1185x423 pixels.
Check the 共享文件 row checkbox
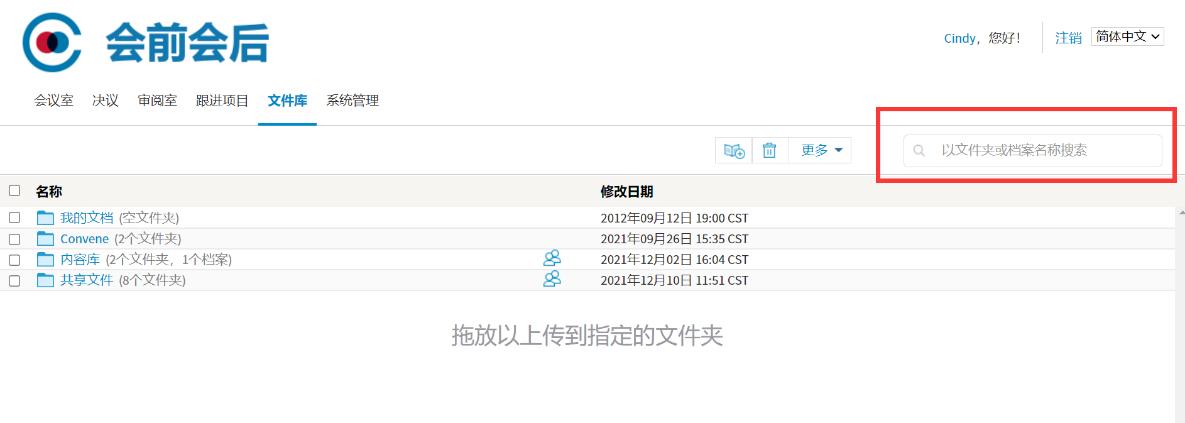point(14,280)
